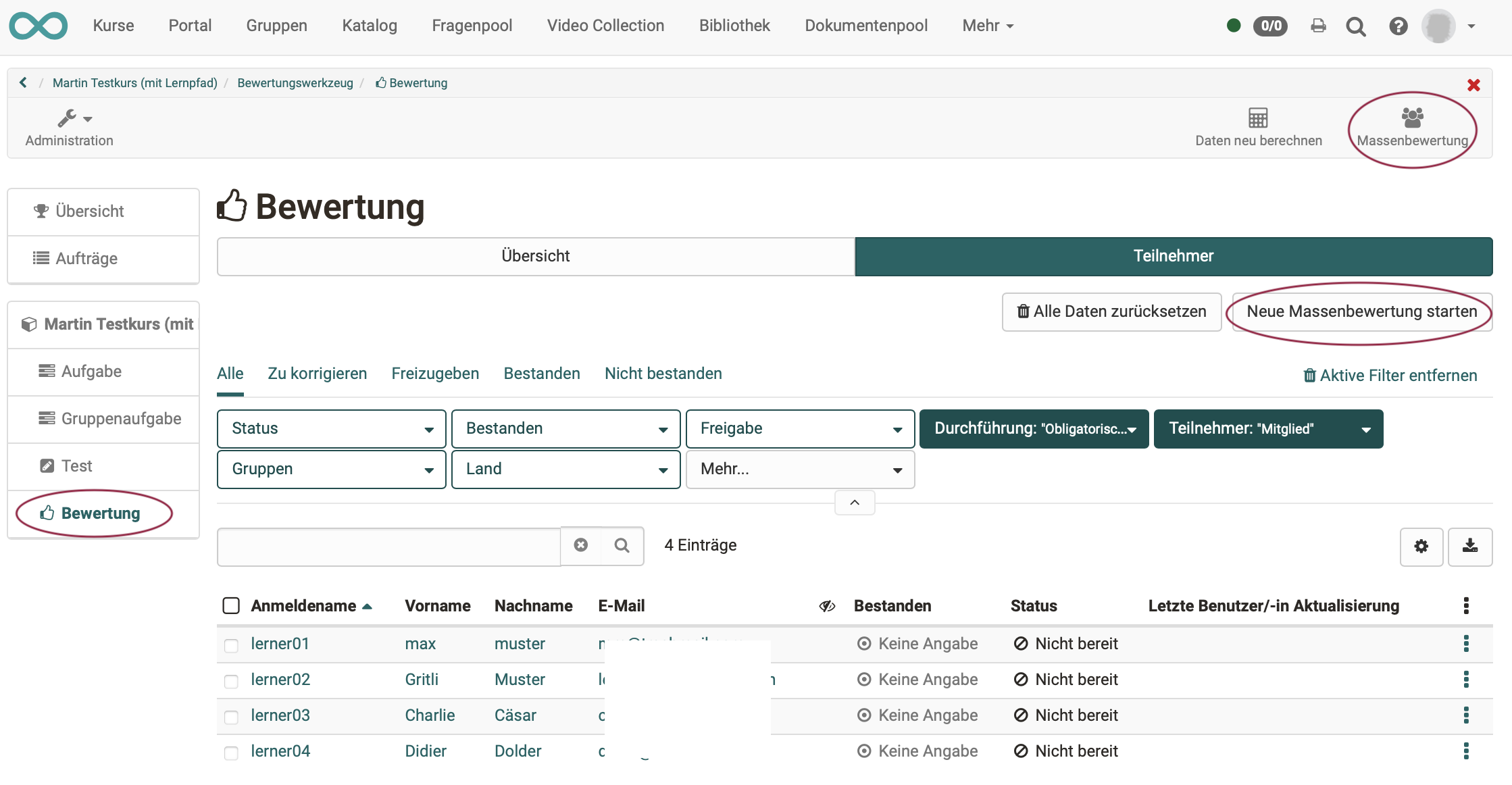Open the Status filter dropdown

pyautogui.click(x=332, y=428)
